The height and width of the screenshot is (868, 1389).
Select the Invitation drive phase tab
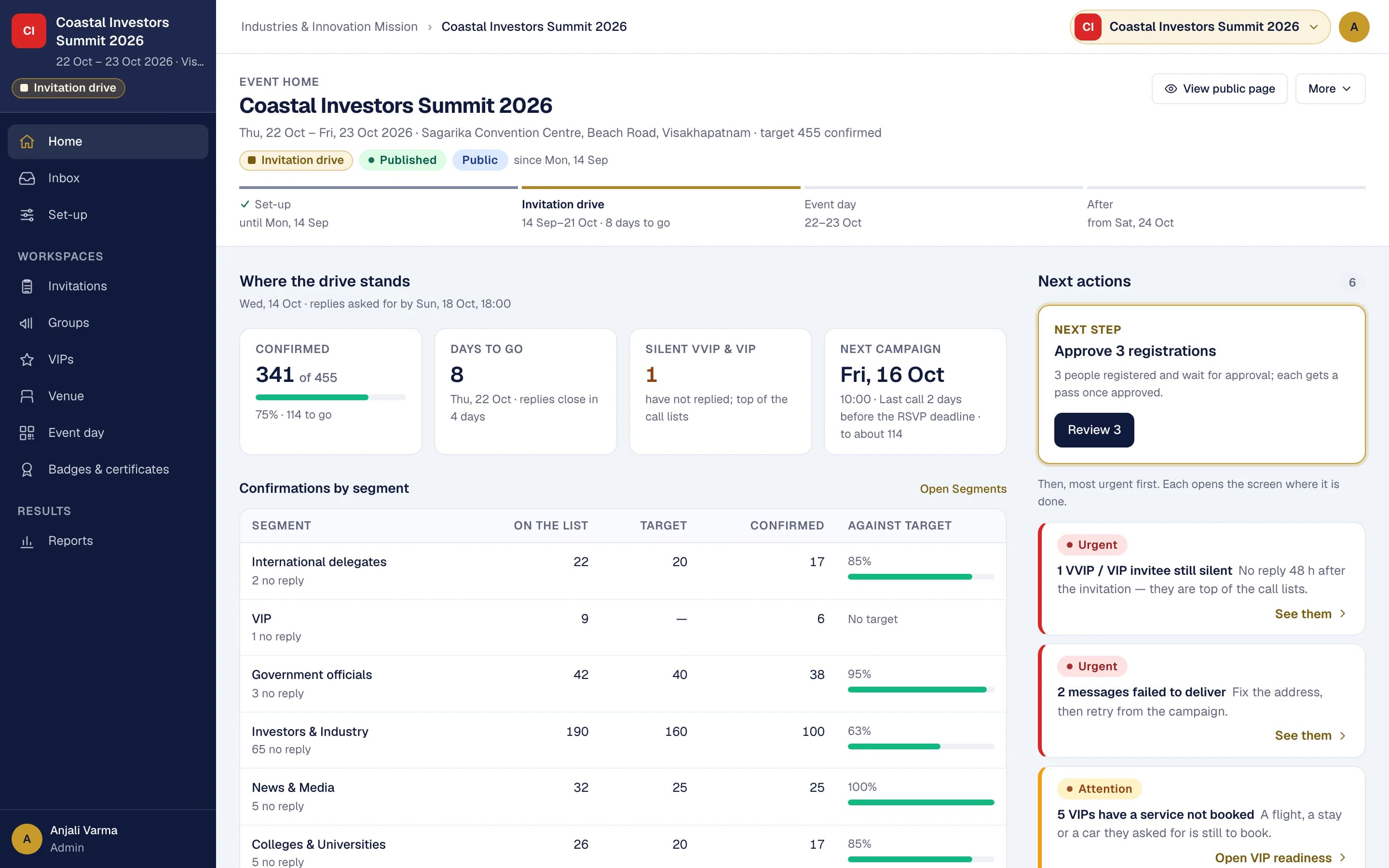[661, 208]
